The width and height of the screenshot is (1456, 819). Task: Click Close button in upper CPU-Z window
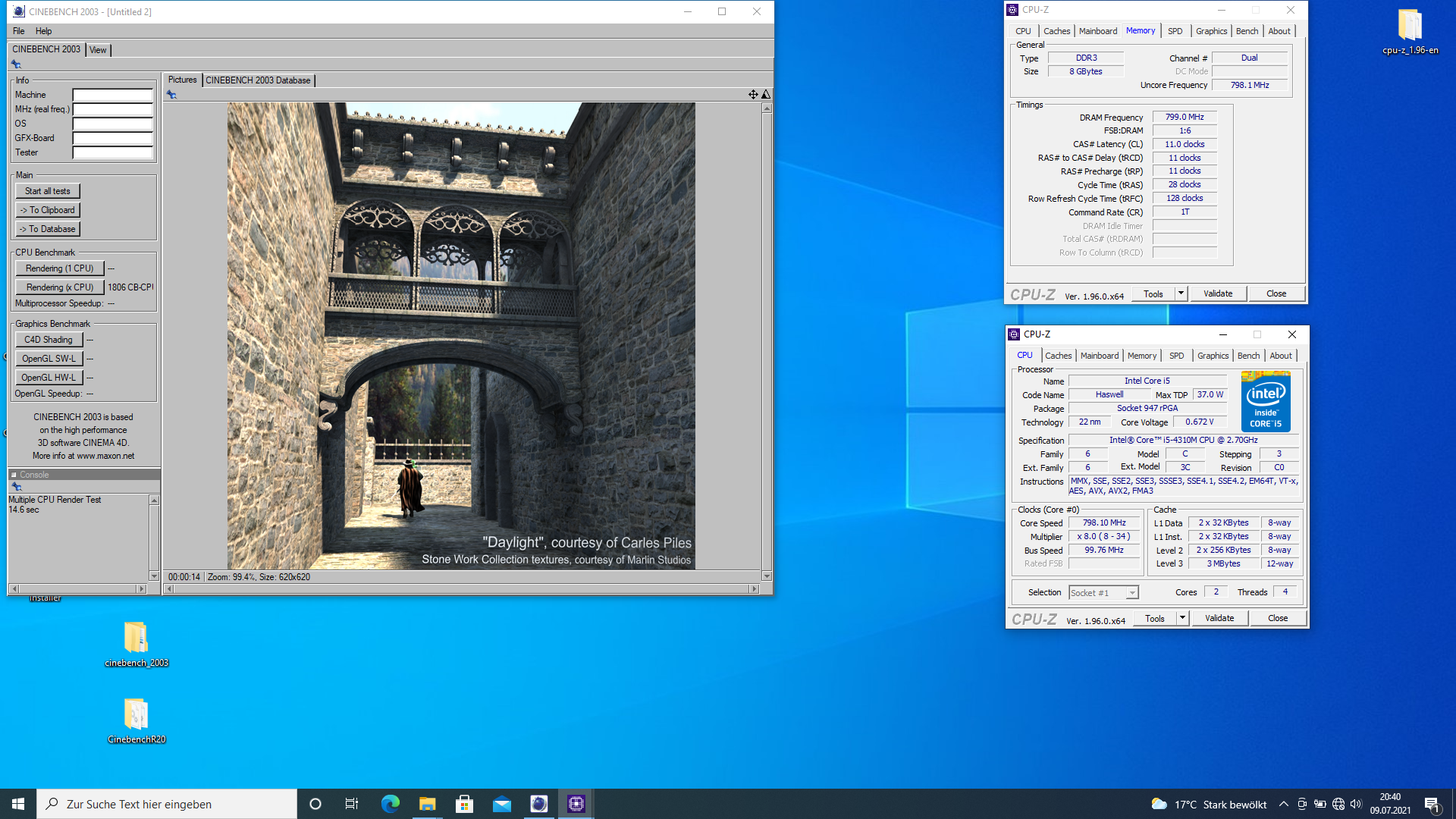click(x=1276, y=293)
